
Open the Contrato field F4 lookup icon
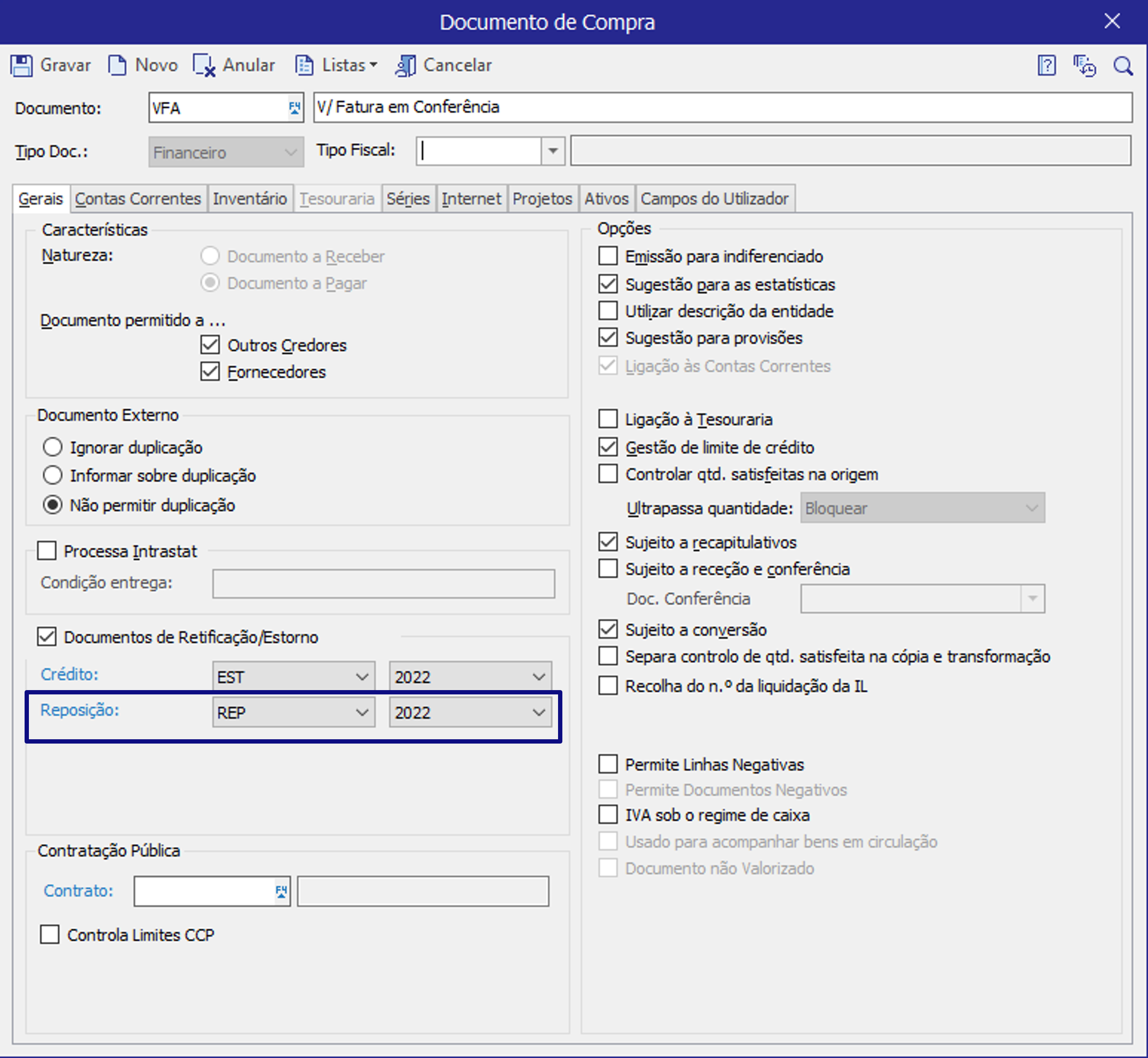point(281,892)
